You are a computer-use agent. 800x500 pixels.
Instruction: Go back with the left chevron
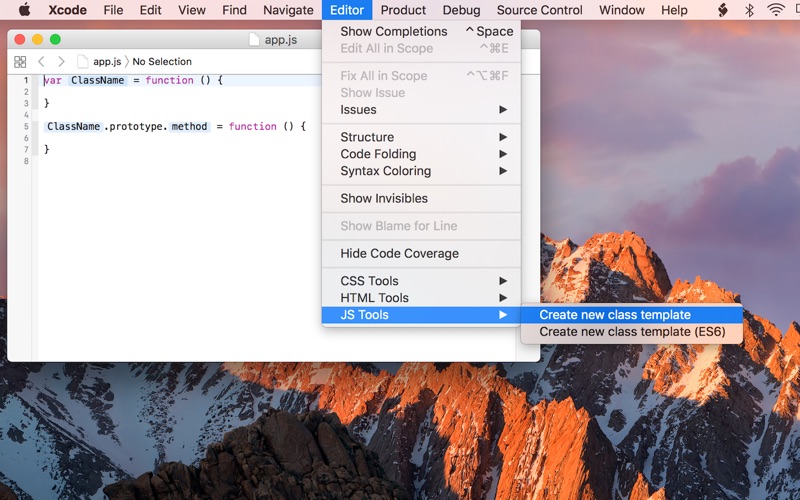coord(41,62)
